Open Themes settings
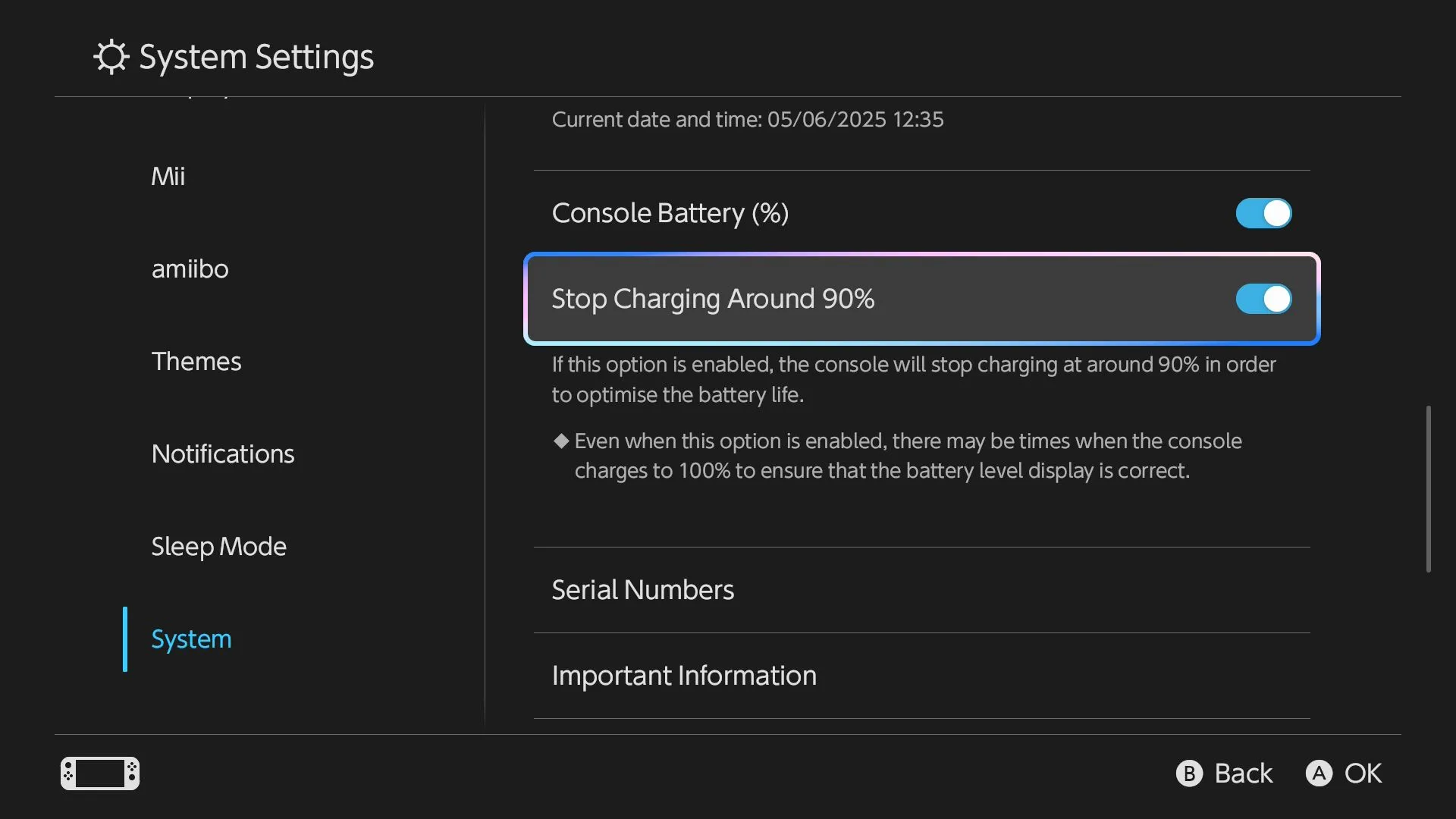Image resolution: width=1456 pixels, height=819 pixels. tap(196, 361)
